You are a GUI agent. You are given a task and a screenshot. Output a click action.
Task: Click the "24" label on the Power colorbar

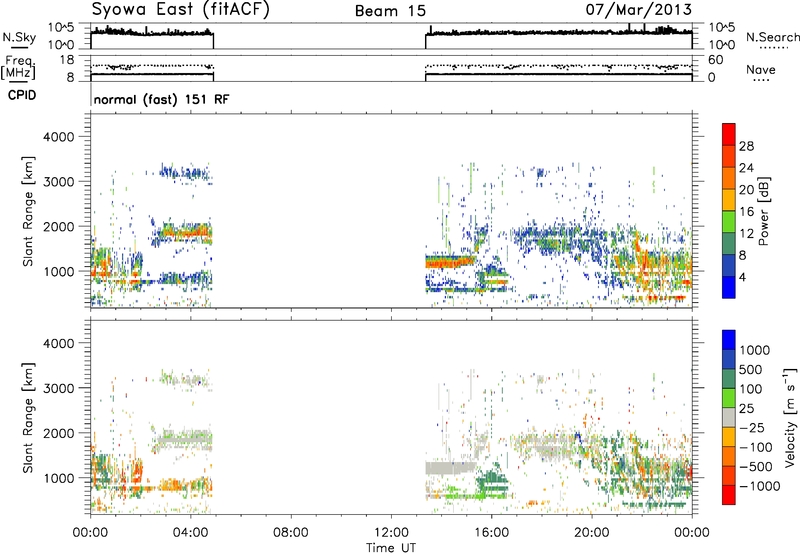click(x=746, y=168)
